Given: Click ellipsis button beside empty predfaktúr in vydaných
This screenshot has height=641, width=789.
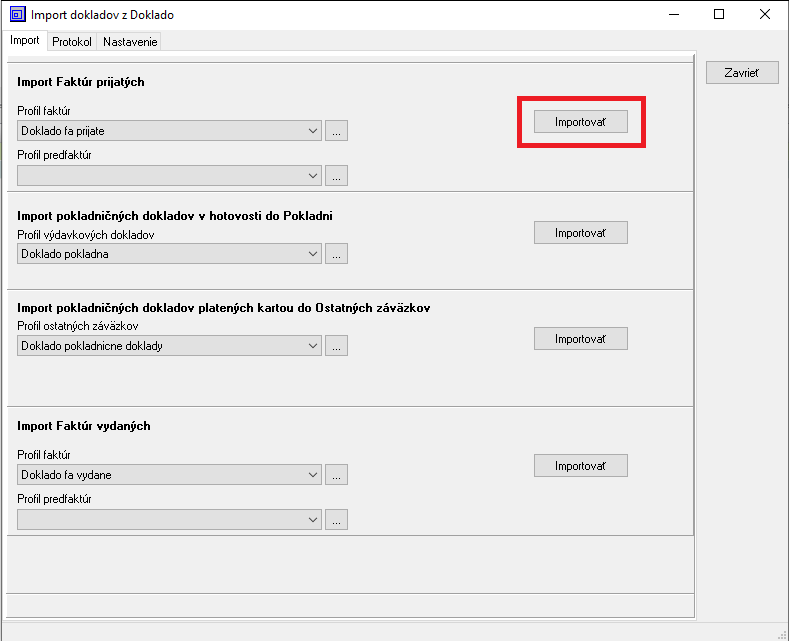Looking at the screenshot, I should [336, 519].
